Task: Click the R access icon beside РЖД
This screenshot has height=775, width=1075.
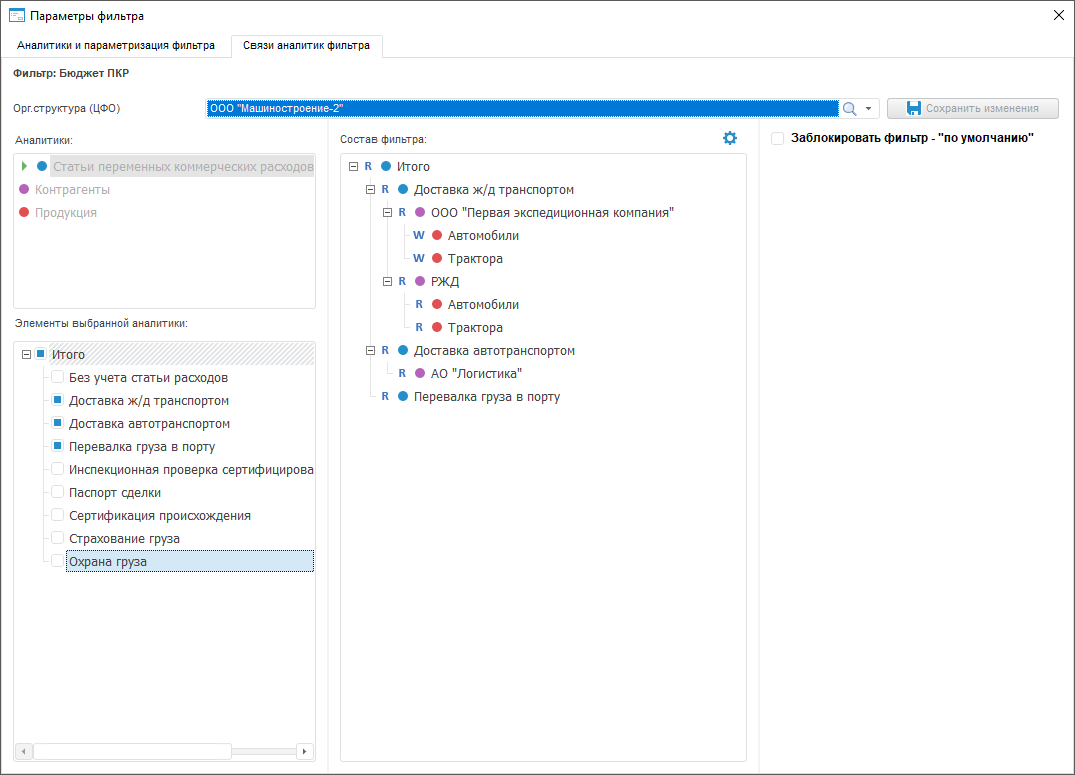Action: coord(403,282)
